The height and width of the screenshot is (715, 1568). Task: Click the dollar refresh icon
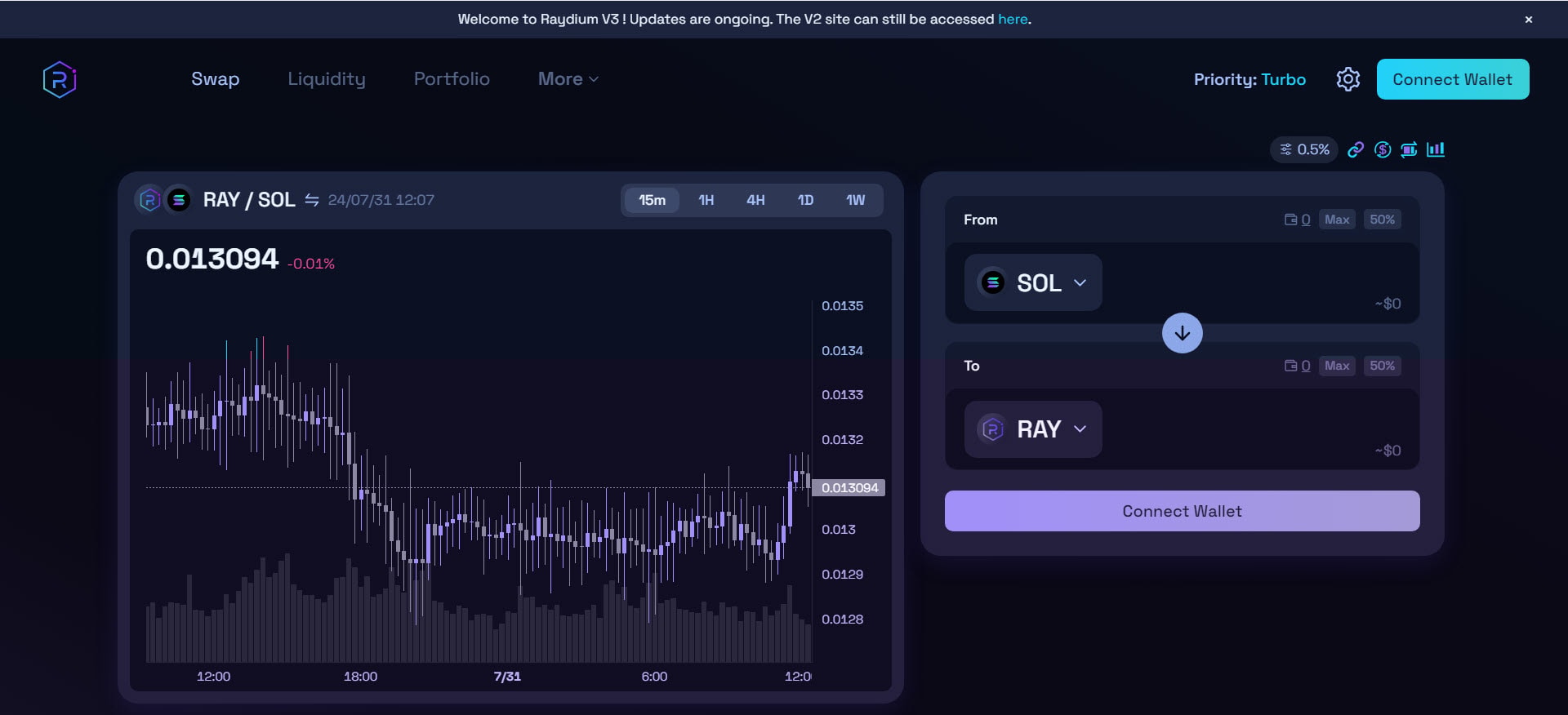pyautogui.click(x=1383, y=149)
